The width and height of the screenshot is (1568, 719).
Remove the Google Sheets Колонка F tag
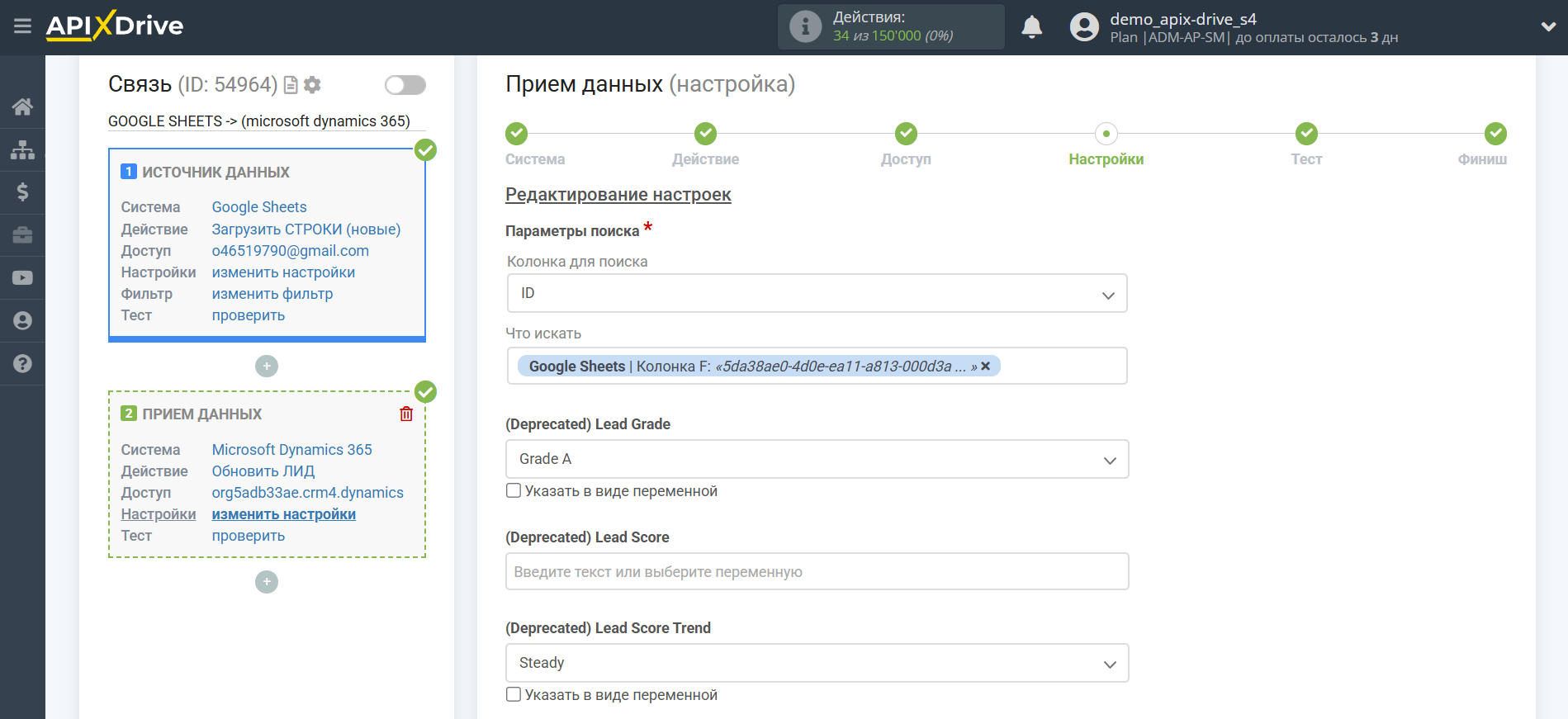[x=985, y=366]
